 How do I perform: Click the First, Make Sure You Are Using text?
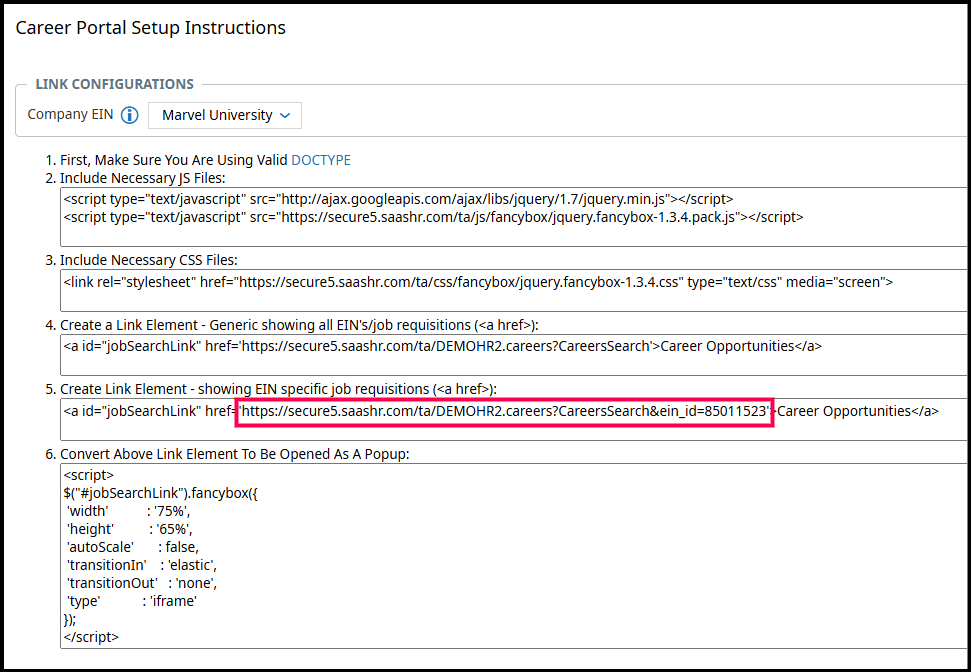pos(175,160)
